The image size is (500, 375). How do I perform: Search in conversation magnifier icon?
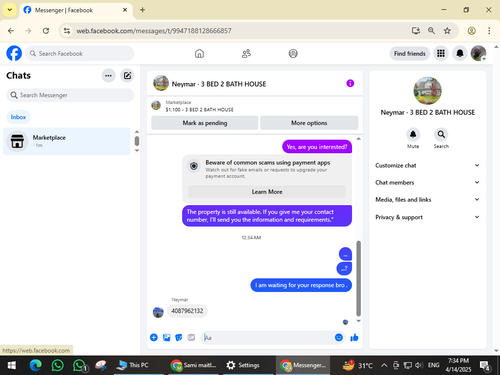[x=441, y=134]
